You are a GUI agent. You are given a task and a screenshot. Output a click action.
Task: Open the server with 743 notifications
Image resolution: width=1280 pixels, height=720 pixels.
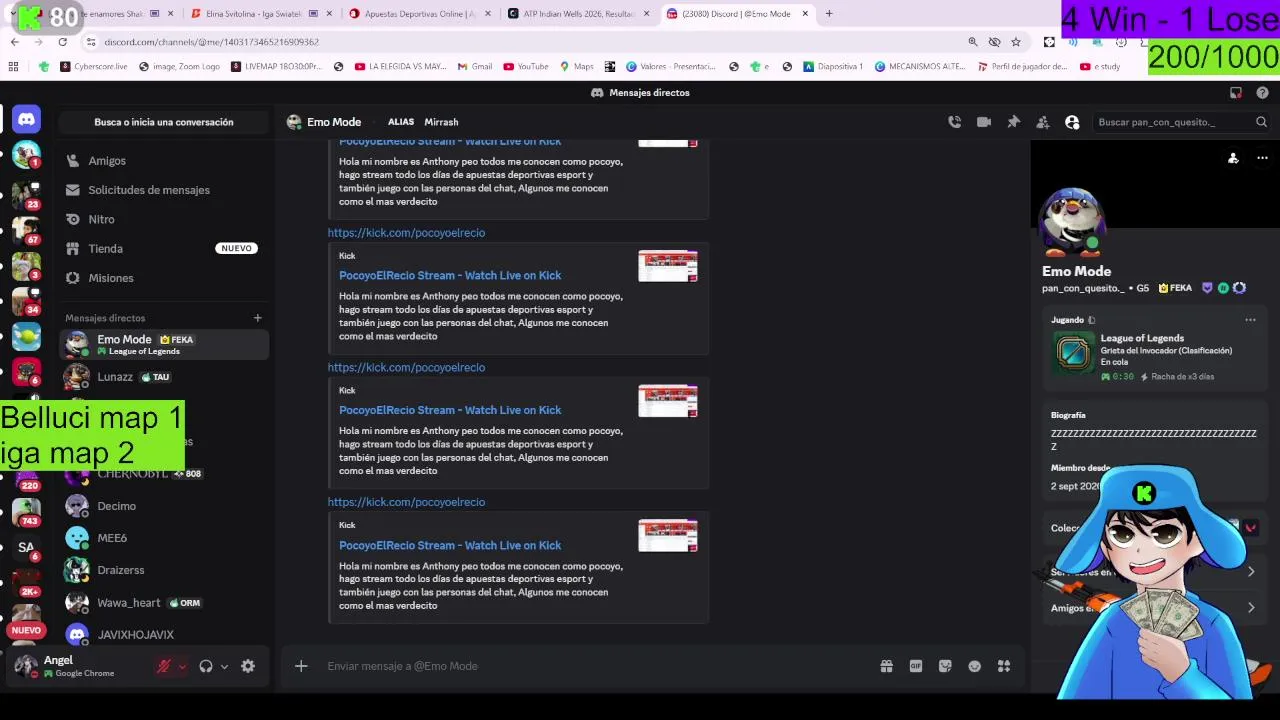click(26, 511)
